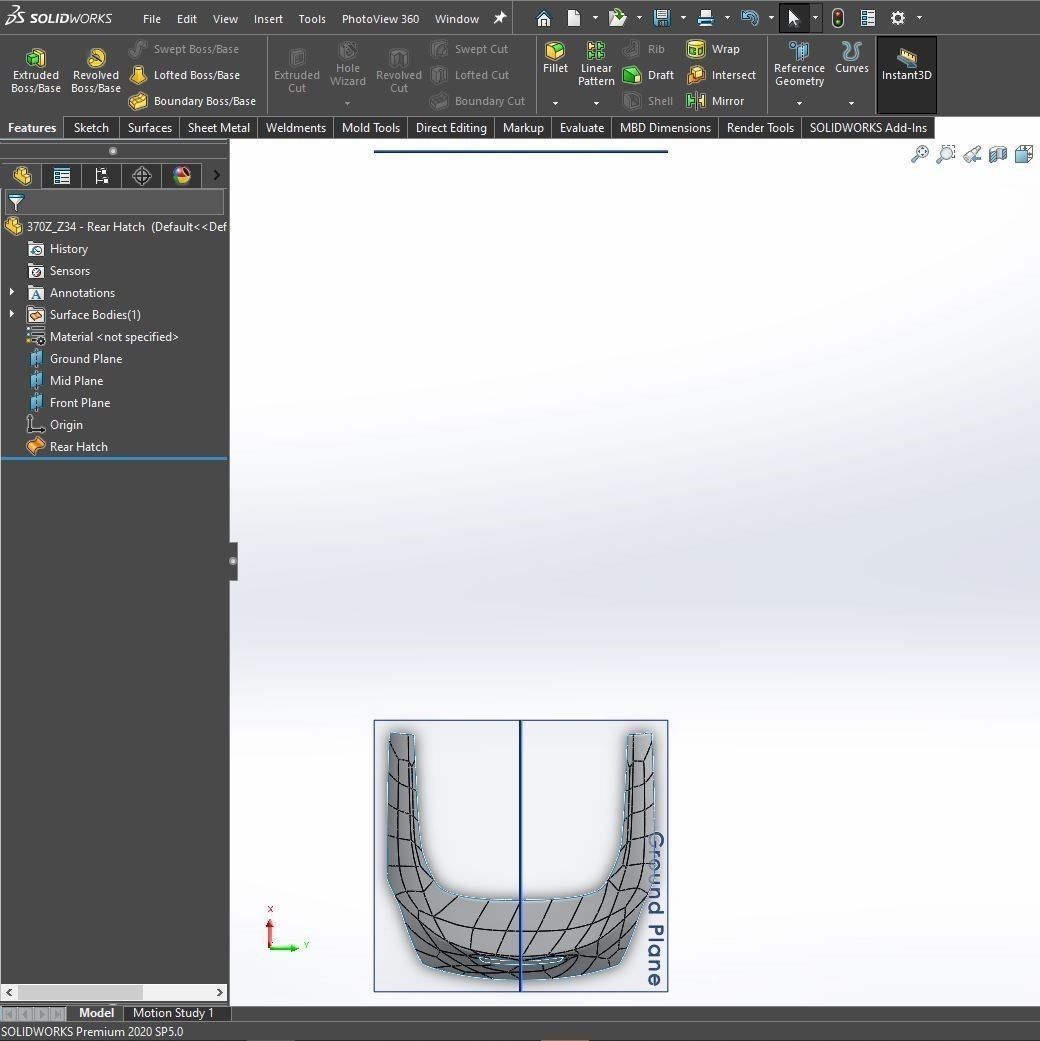
Task: Open the Reference Geometry dropdown arrow
Action: pyautogui.click(x=799, y=103)
